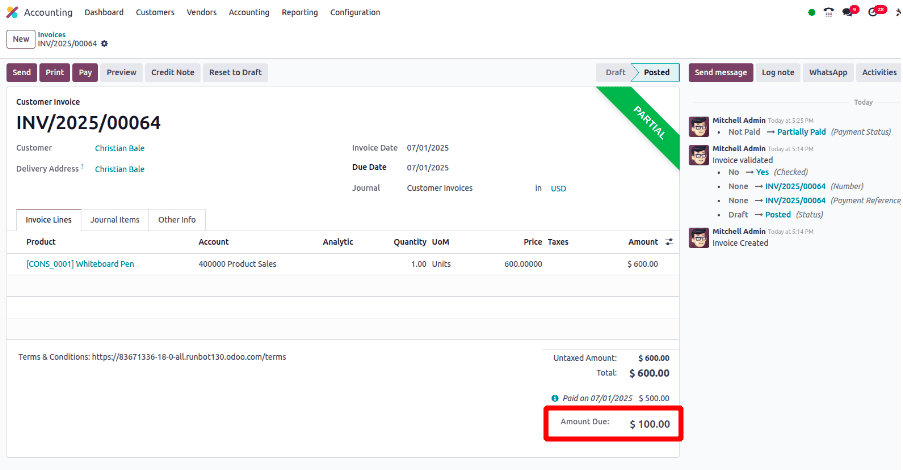
Task: Click the green online status indicator
Action: point(811,12)
